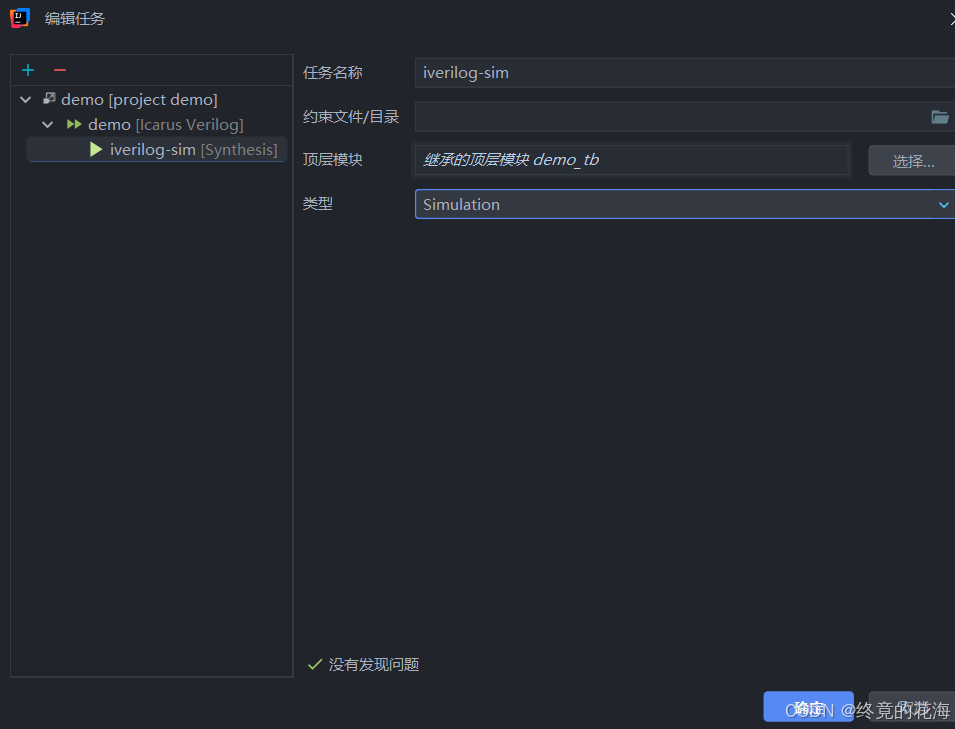This screenshot has width=955, height=729.
Task: Focus the task name field containing iverilog-sim
Action: [685, 73]
